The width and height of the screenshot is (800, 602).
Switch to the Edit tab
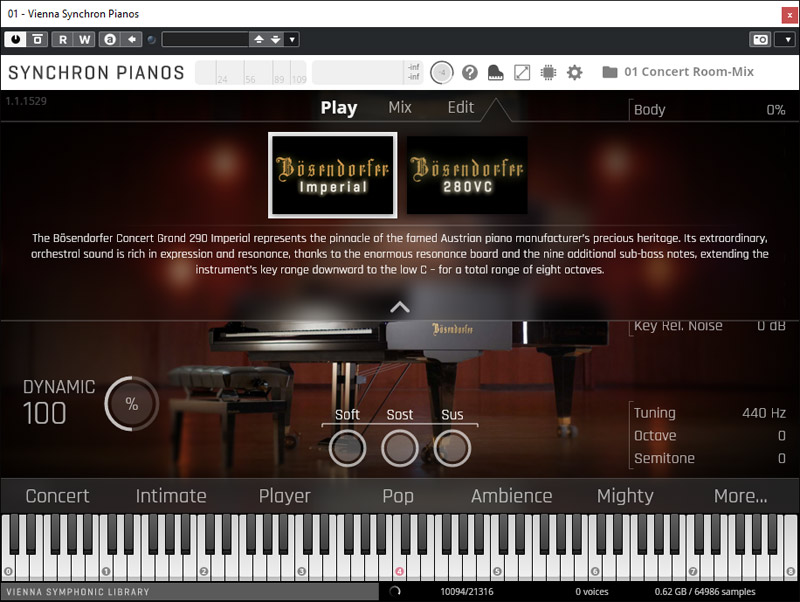coord(461,108)
